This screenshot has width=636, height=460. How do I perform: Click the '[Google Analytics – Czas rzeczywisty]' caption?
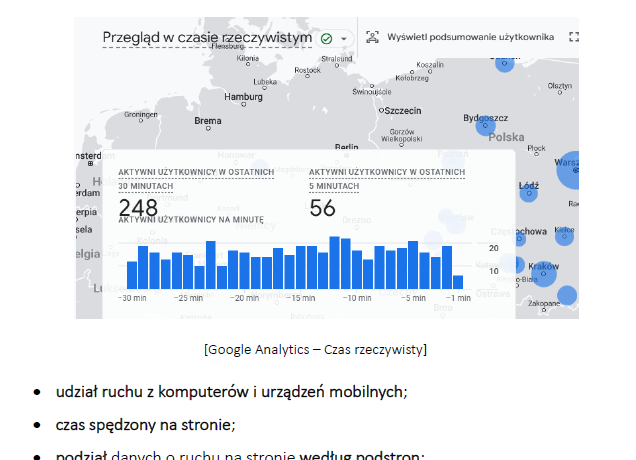pos(315,349)
